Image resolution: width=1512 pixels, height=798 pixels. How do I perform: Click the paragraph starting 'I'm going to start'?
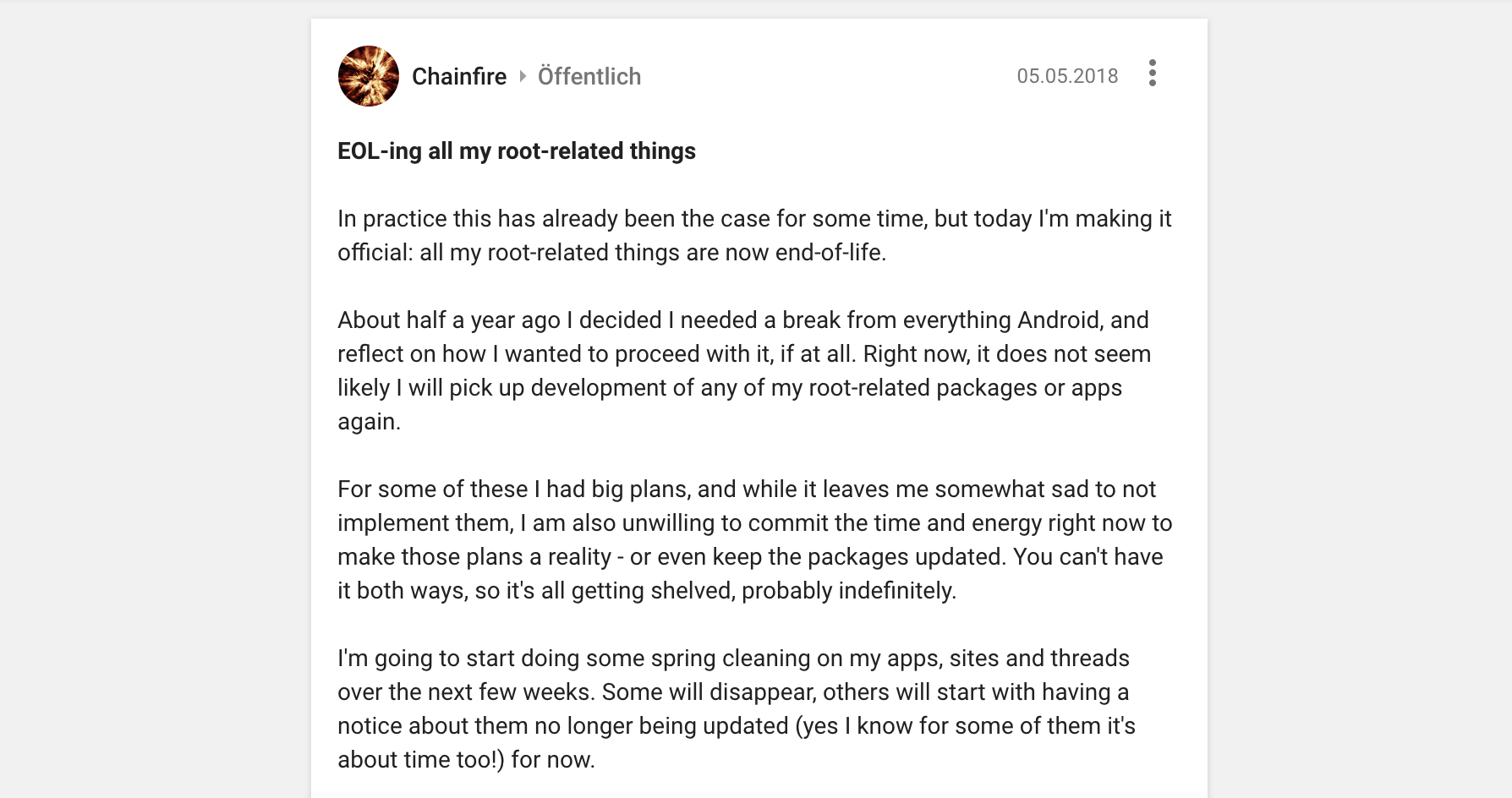[737, 709]
